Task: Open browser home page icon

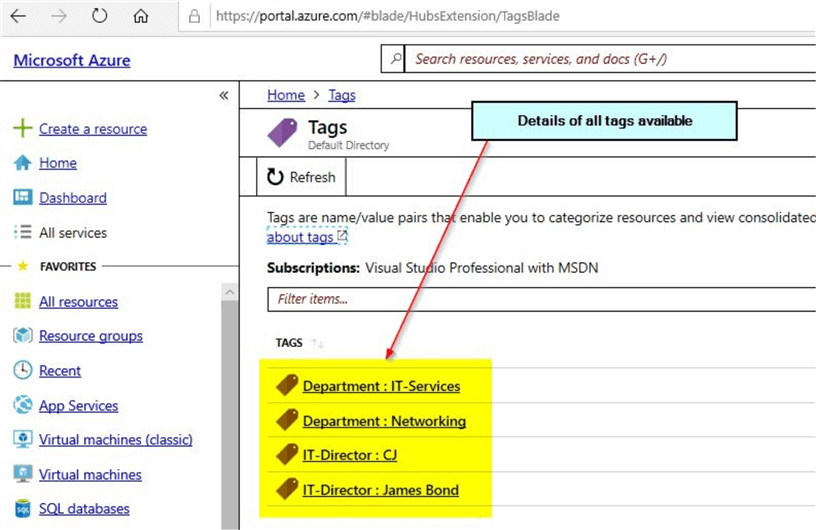Action: 141,16
